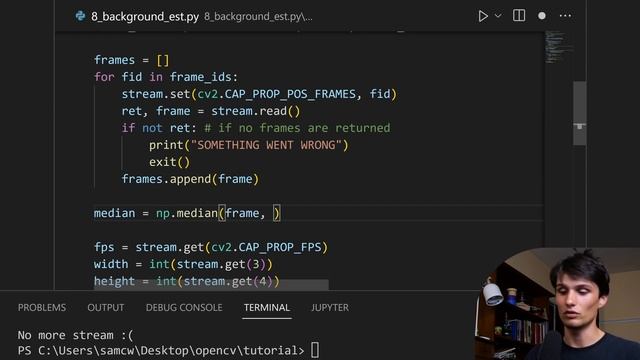Image resolution: width=640 pixels, height=360 pixels.
Task: Open the JUPYTER panel tab
Action: (x=330, y=307)
